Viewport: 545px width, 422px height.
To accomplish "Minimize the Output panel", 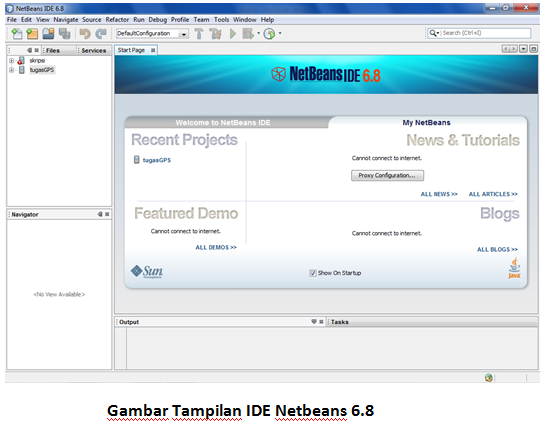I will 314,322.
